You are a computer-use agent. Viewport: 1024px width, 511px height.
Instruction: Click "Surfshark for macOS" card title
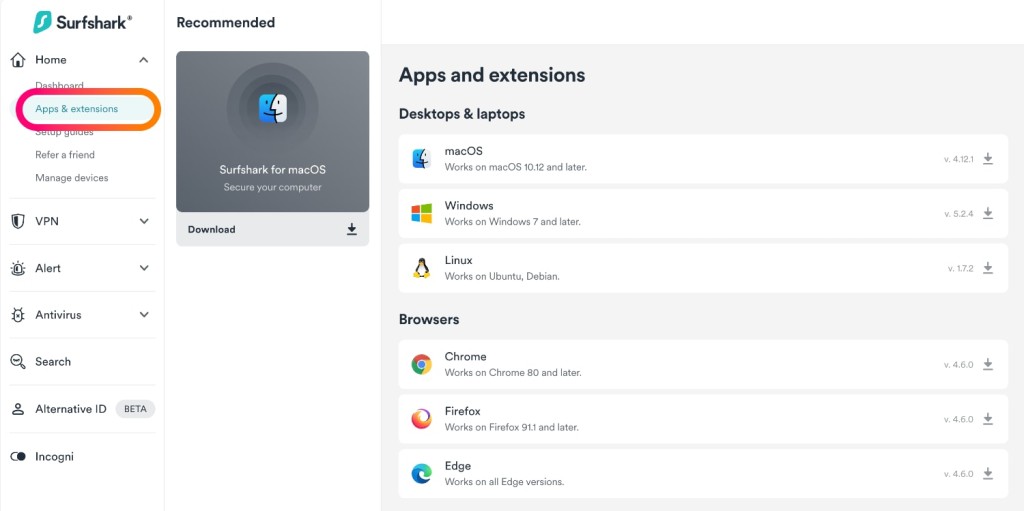(272, 170)
